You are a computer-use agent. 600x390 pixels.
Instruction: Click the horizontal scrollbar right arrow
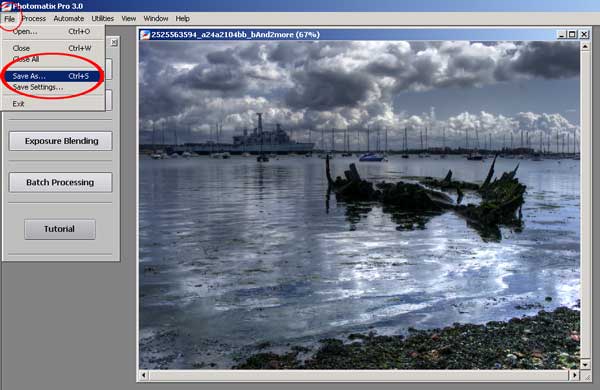click(575, 375)
